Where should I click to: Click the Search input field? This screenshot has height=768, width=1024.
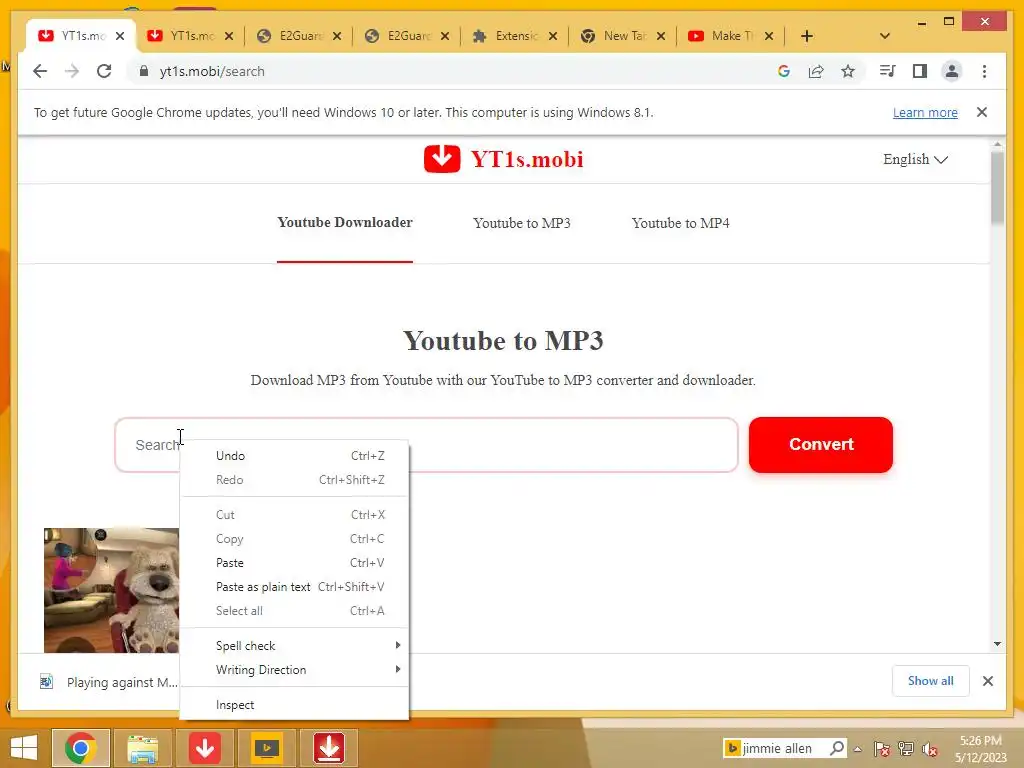(426, 445)
